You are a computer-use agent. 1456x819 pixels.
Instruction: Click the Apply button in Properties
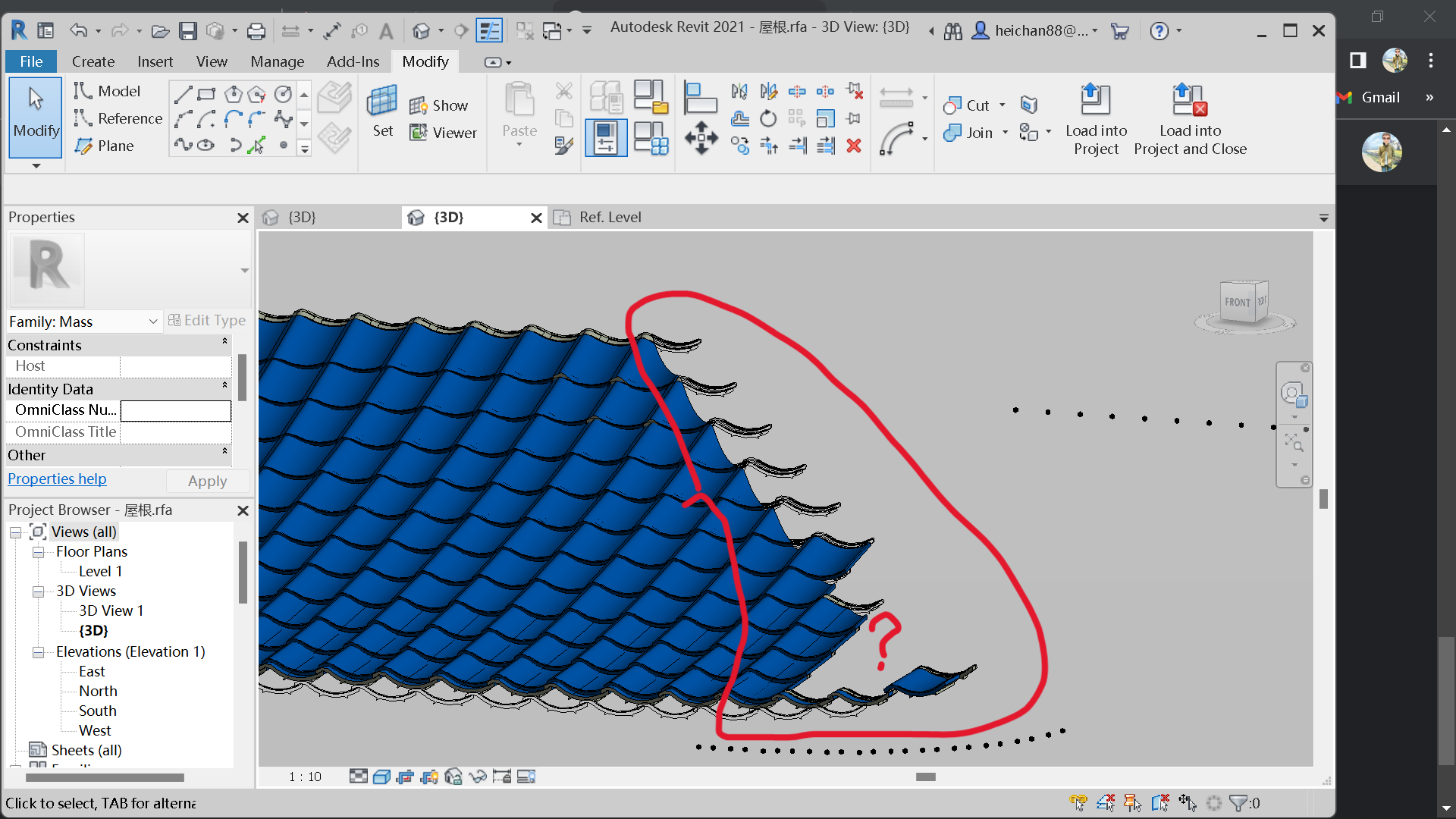pos(206,481)
